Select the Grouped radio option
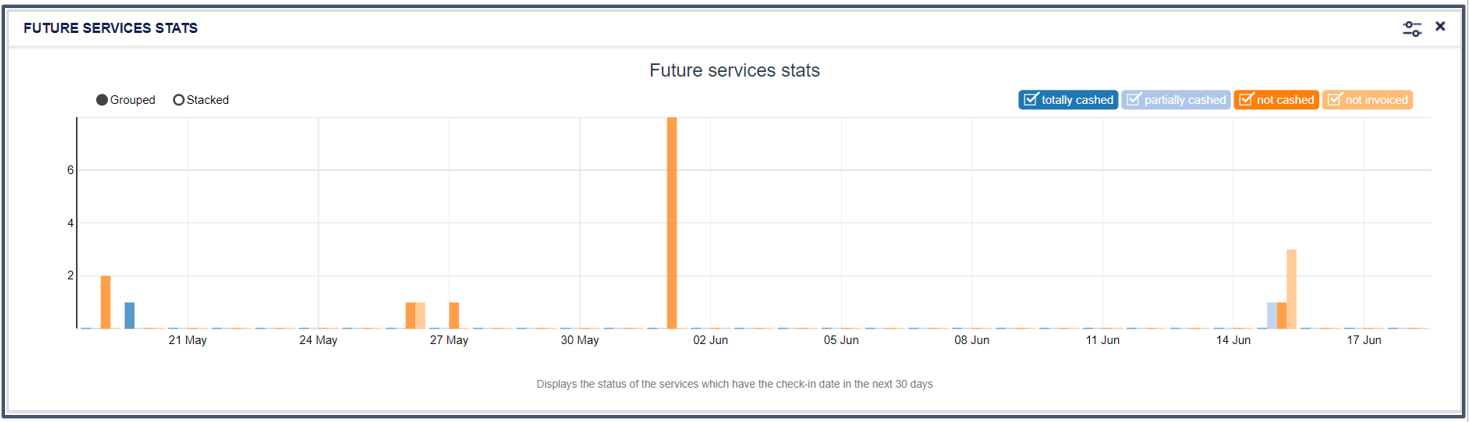The width and height of the screenshot is (1469, 422). click(x=102, y=100)
